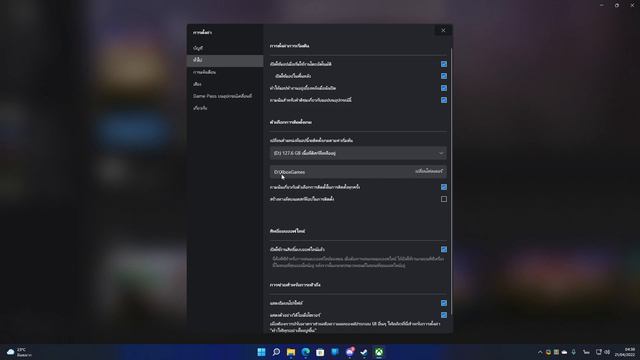Close the Xbox settings dialog with X
This screenshot has height=360, width=640.
443,30
